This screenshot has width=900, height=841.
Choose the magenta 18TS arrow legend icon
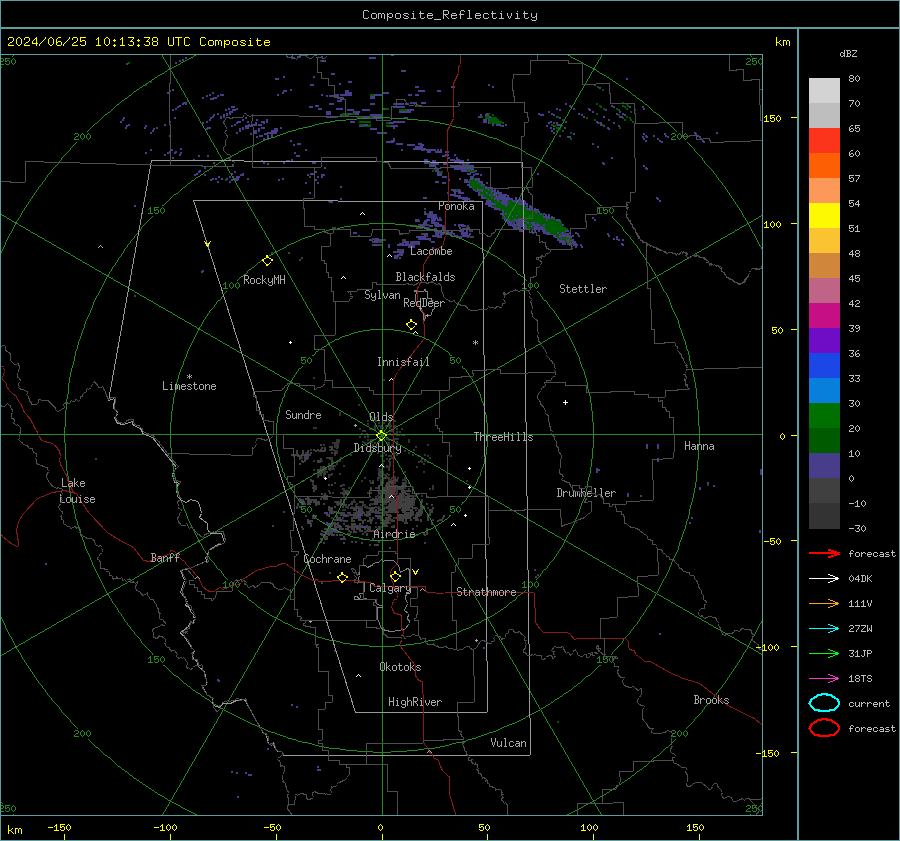824,679
